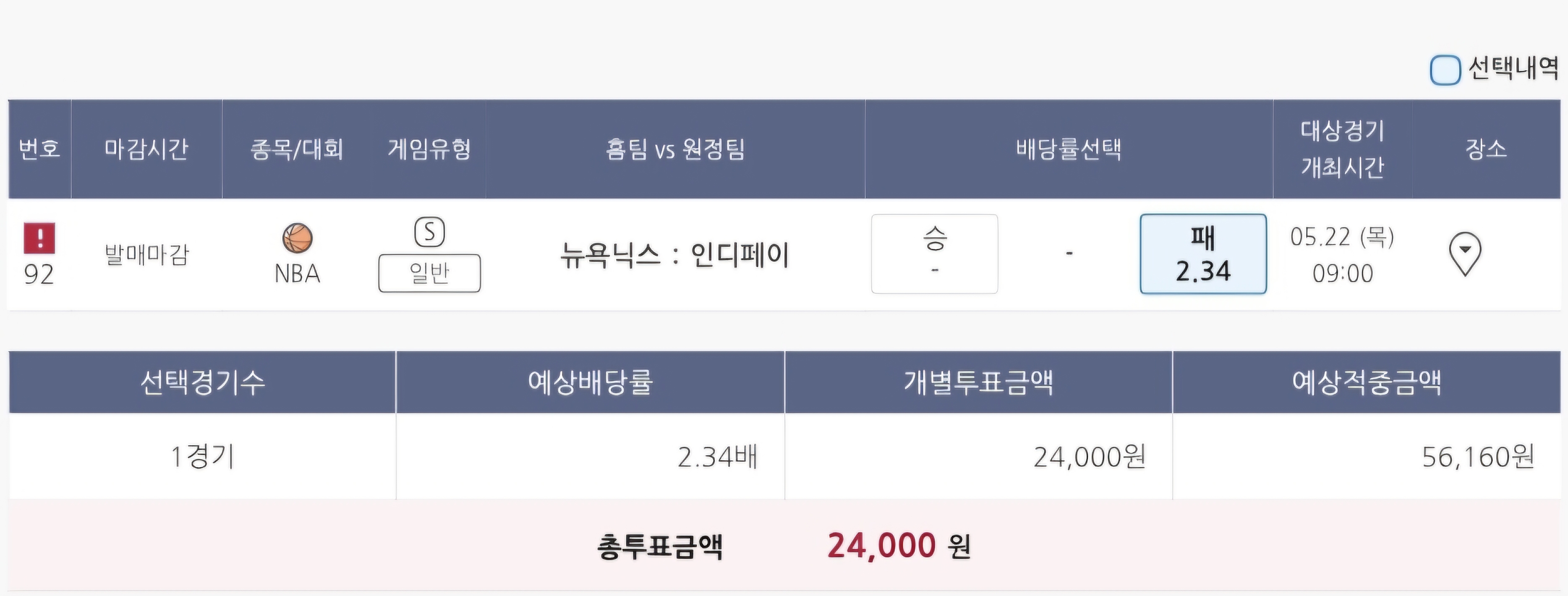This screenshot has width=1568, height=596.
Task: Select the 승 odds option
Action: pyautogui.click(x=934, y=253)
